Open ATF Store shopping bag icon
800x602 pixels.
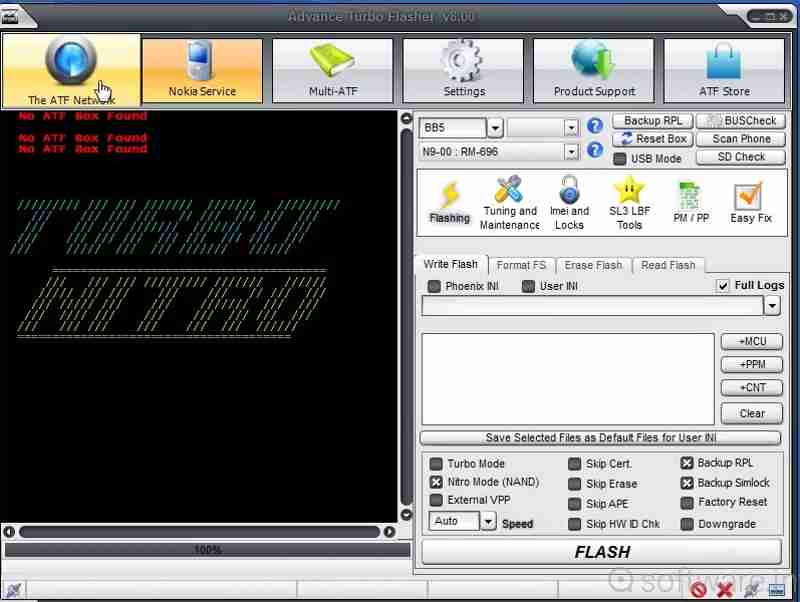[723, 61]
